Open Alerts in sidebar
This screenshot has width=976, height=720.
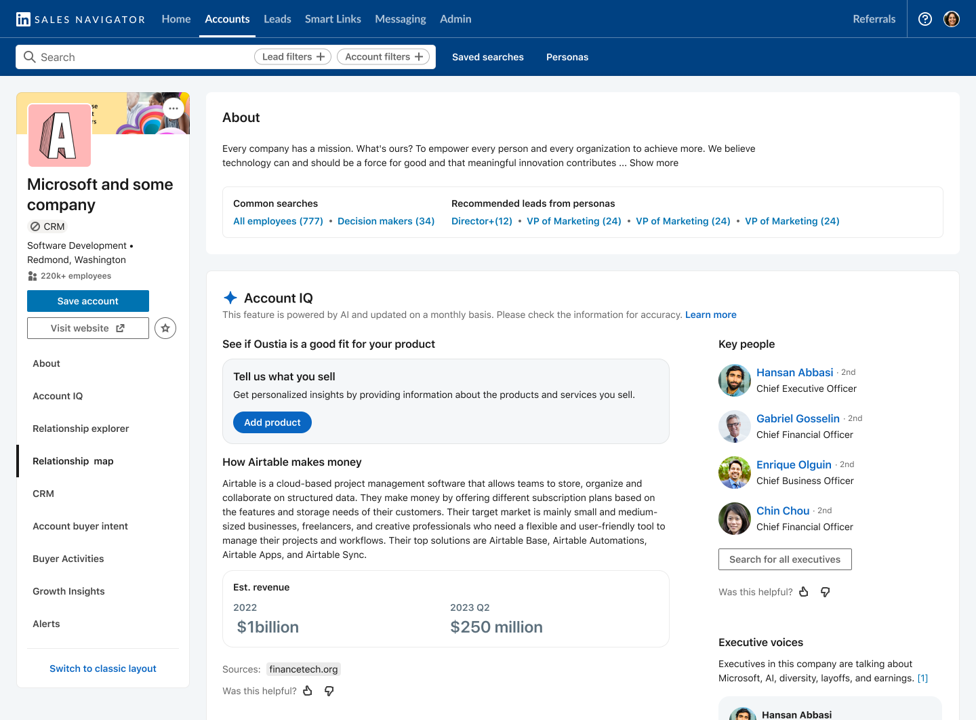pyautogui.click(x=47, y=624)
